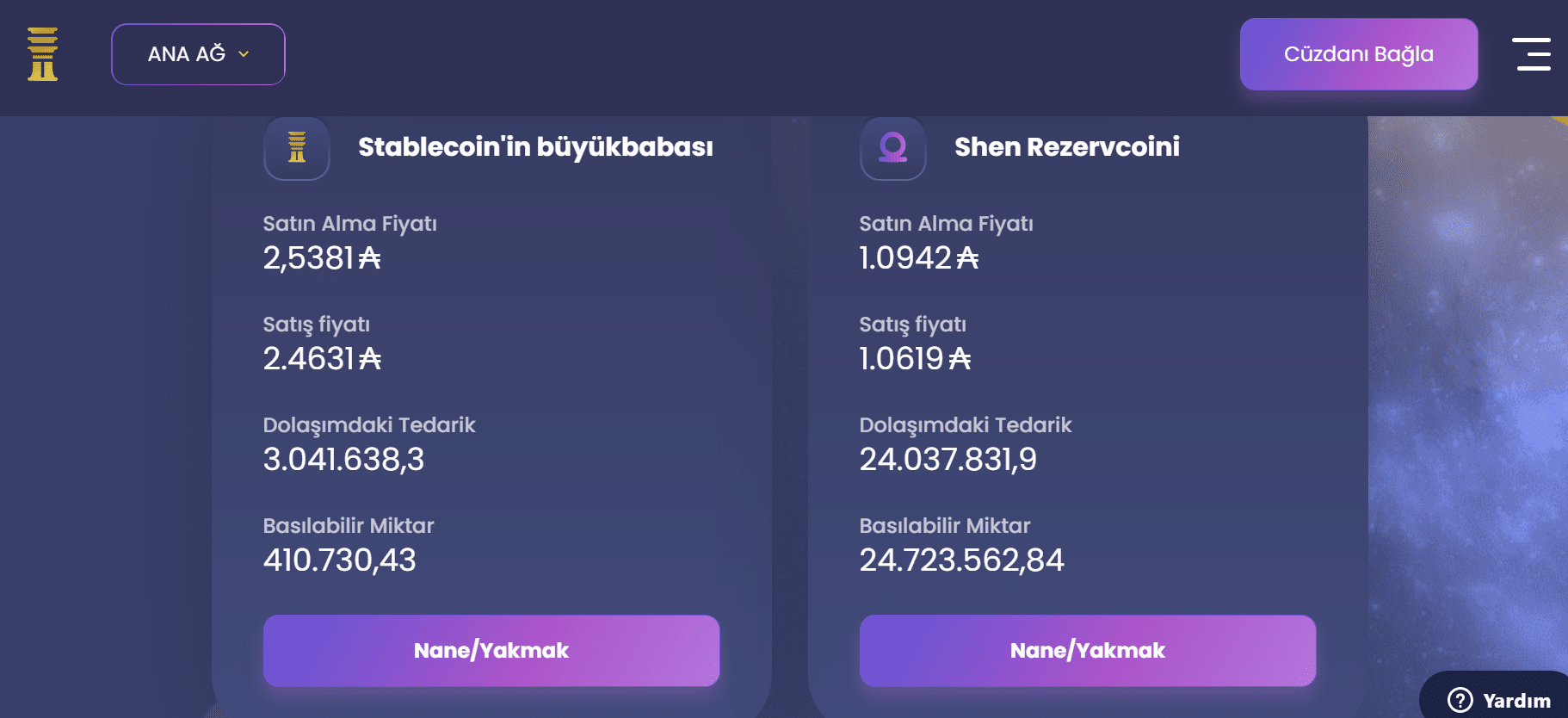The width and height of the screenshot is (1568, 718).
Task: Click the 24.723.562,84 mintable amount value
Action: pyautogui.click(x=961, y=560)
